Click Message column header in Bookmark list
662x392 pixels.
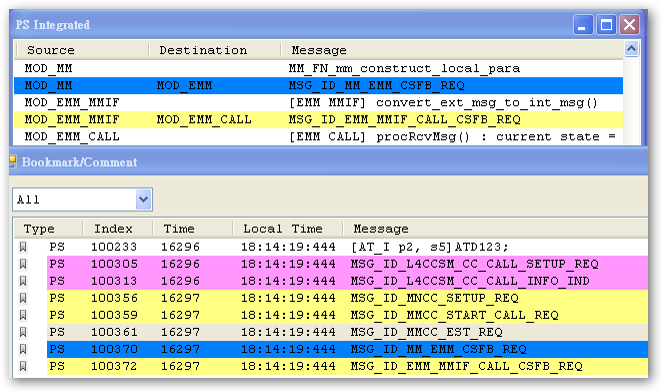495,229
